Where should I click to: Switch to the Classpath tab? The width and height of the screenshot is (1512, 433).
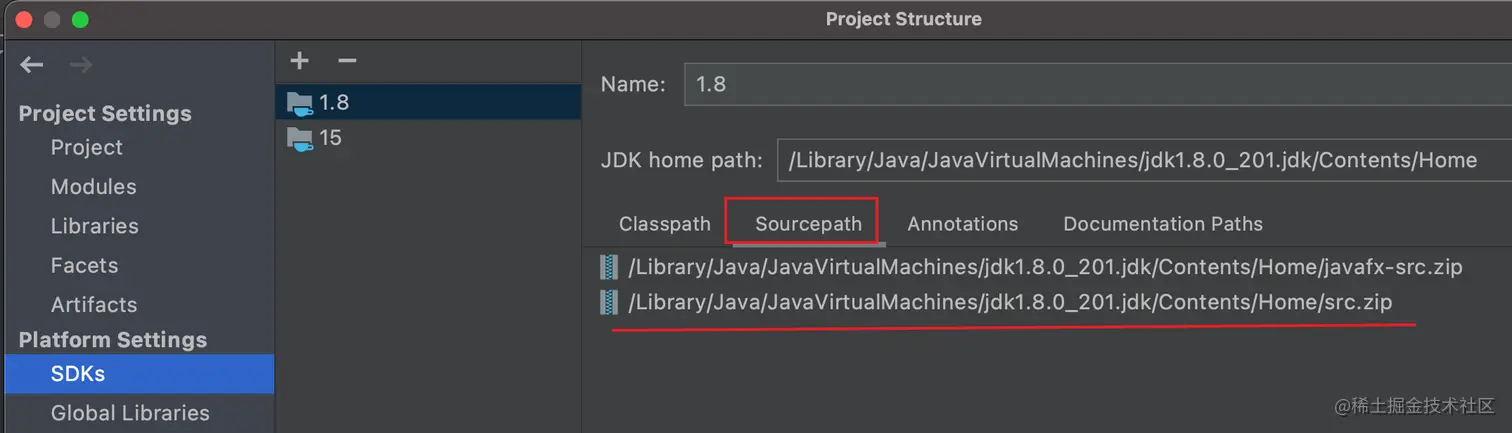[x=665, y=224]
